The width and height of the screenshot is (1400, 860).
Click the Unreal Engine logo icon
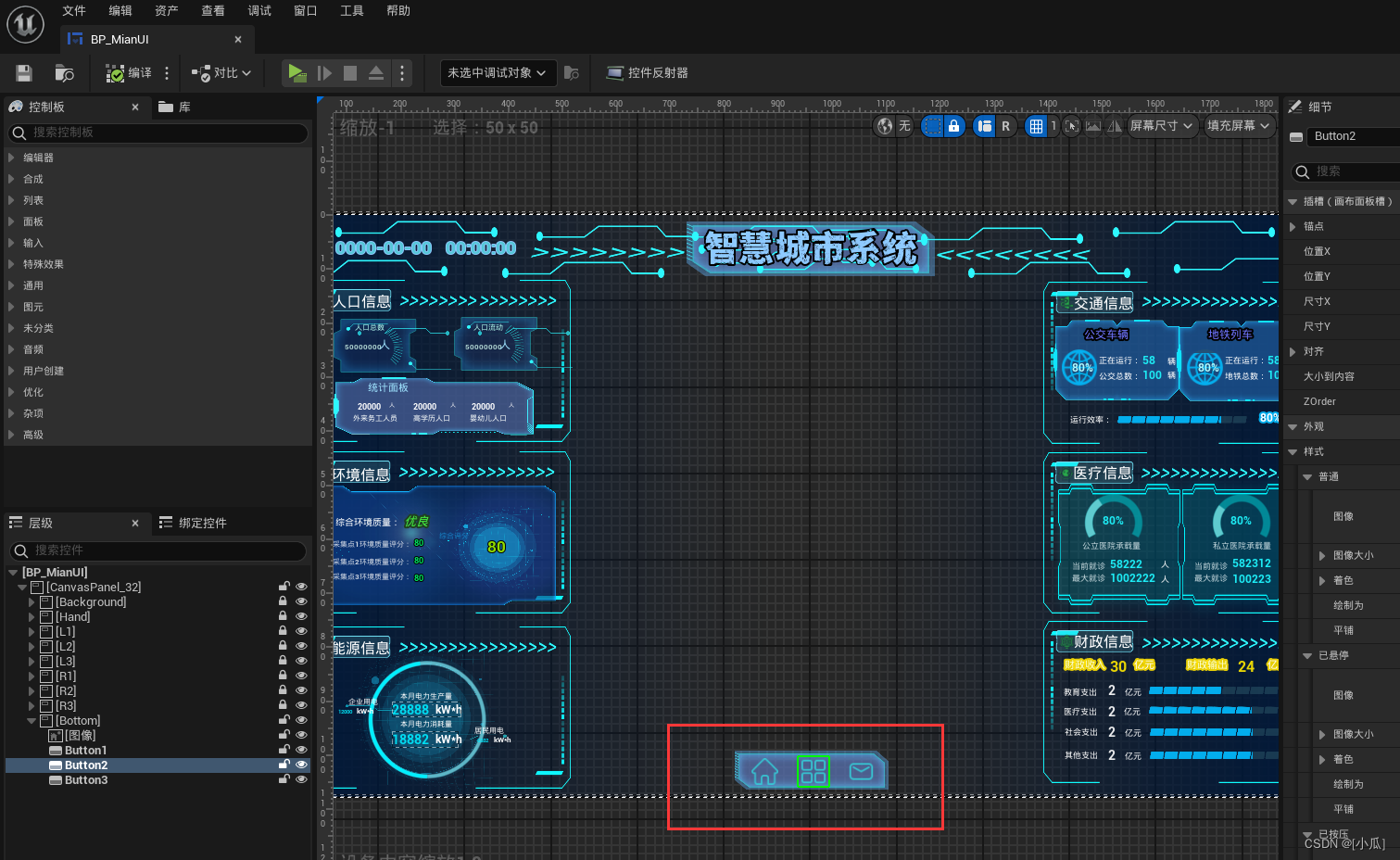[x=25, y=24]
